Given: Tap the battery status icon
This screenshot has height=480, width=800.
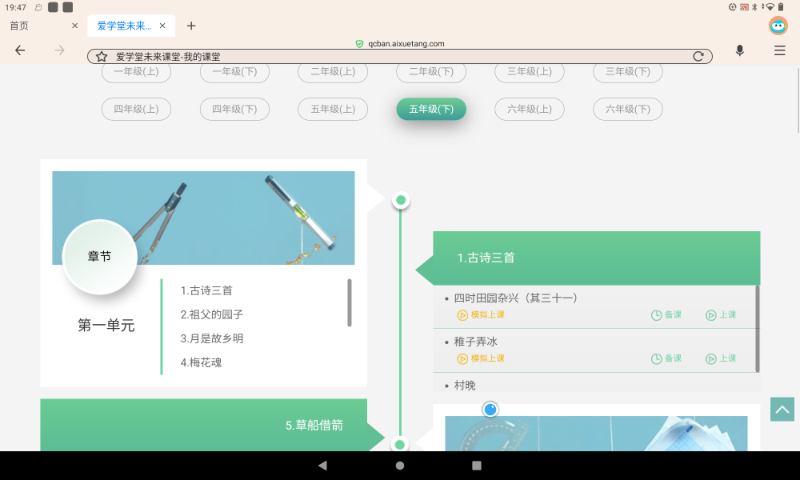Looking at the screenshot, I should pos(781,7).
